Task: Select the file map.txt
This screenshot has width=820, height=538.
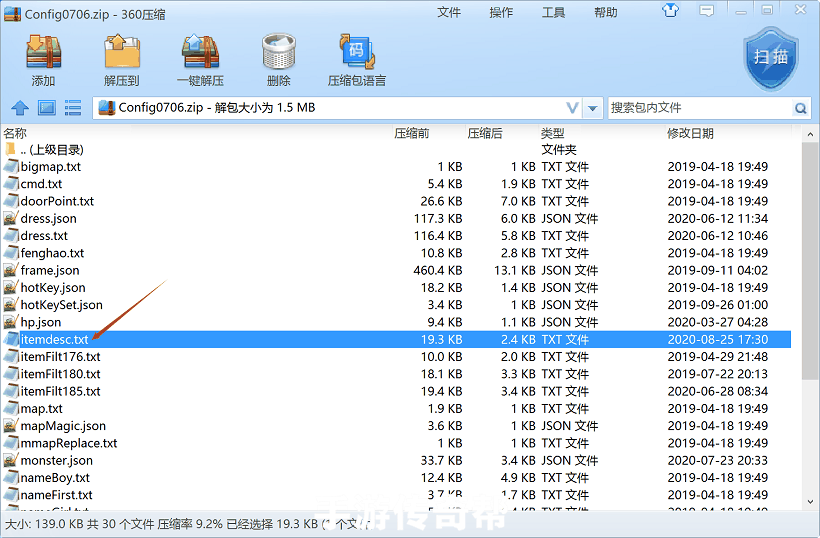Action: 396,408
